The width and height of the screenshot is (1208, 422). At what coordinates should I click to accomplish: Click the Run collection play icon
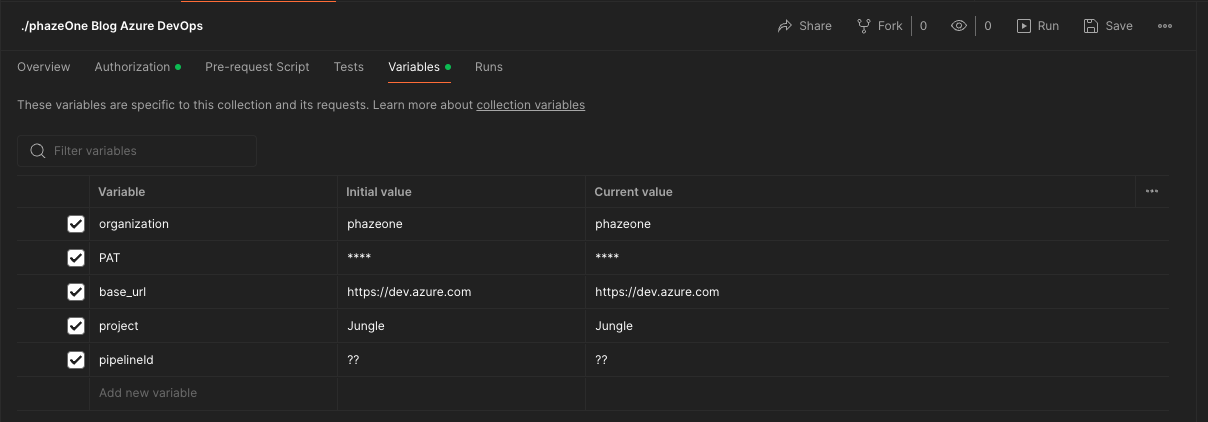(x=1024, y=26)
